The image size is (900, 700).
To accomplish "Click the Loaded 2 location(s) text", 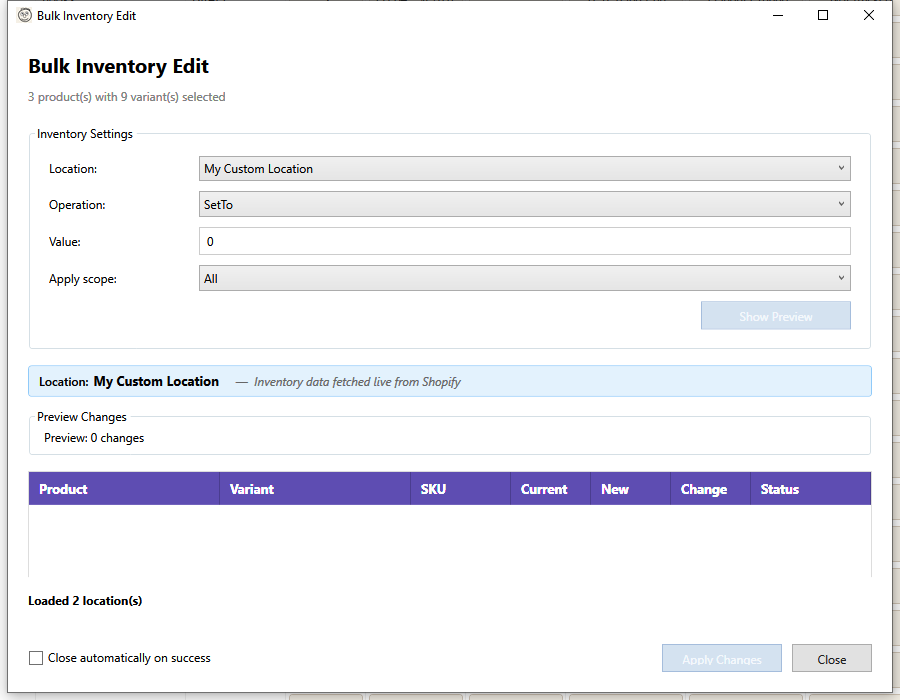I will pos(85,600).
